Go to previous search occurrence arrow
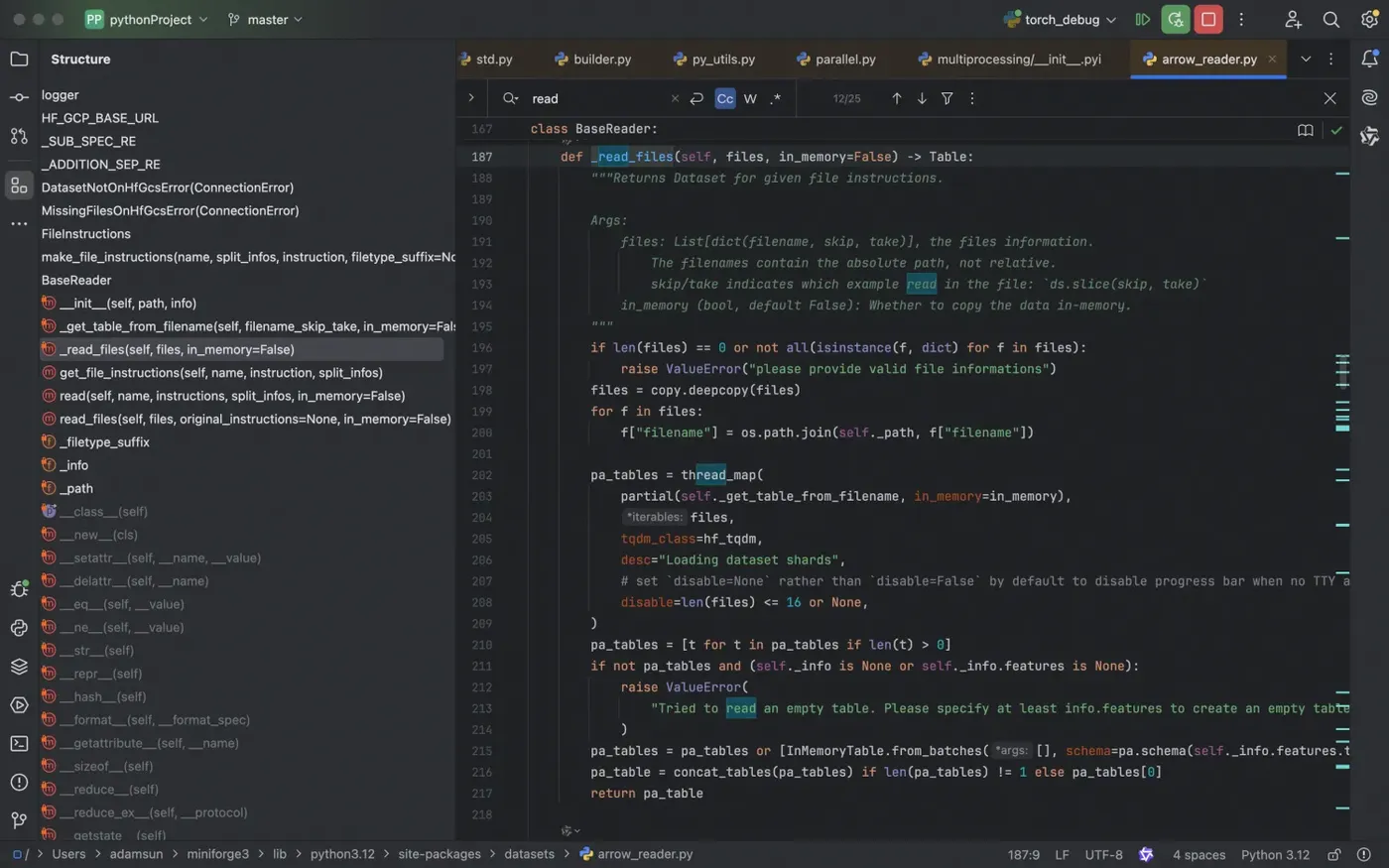This screenshot has height=868, width=1389. (x=897, y=98)
